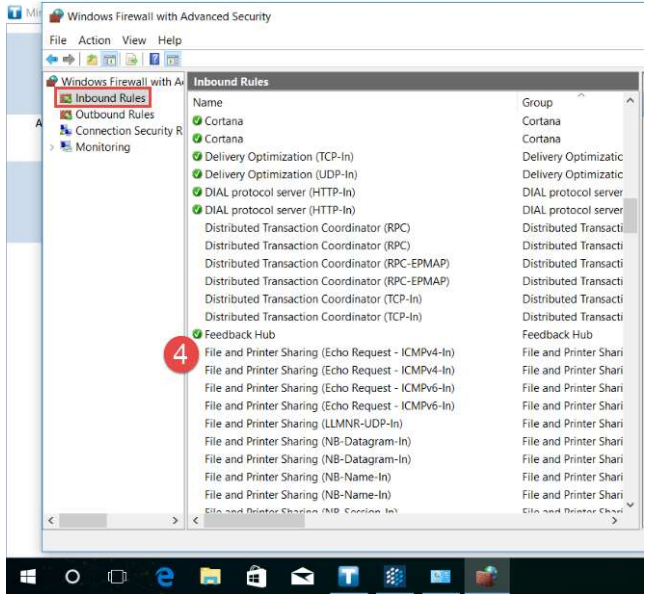Image resolution: width=647 pixels, height=594 pixels.
Task: Click the Monitoring node icon
Action: (66, 146)
